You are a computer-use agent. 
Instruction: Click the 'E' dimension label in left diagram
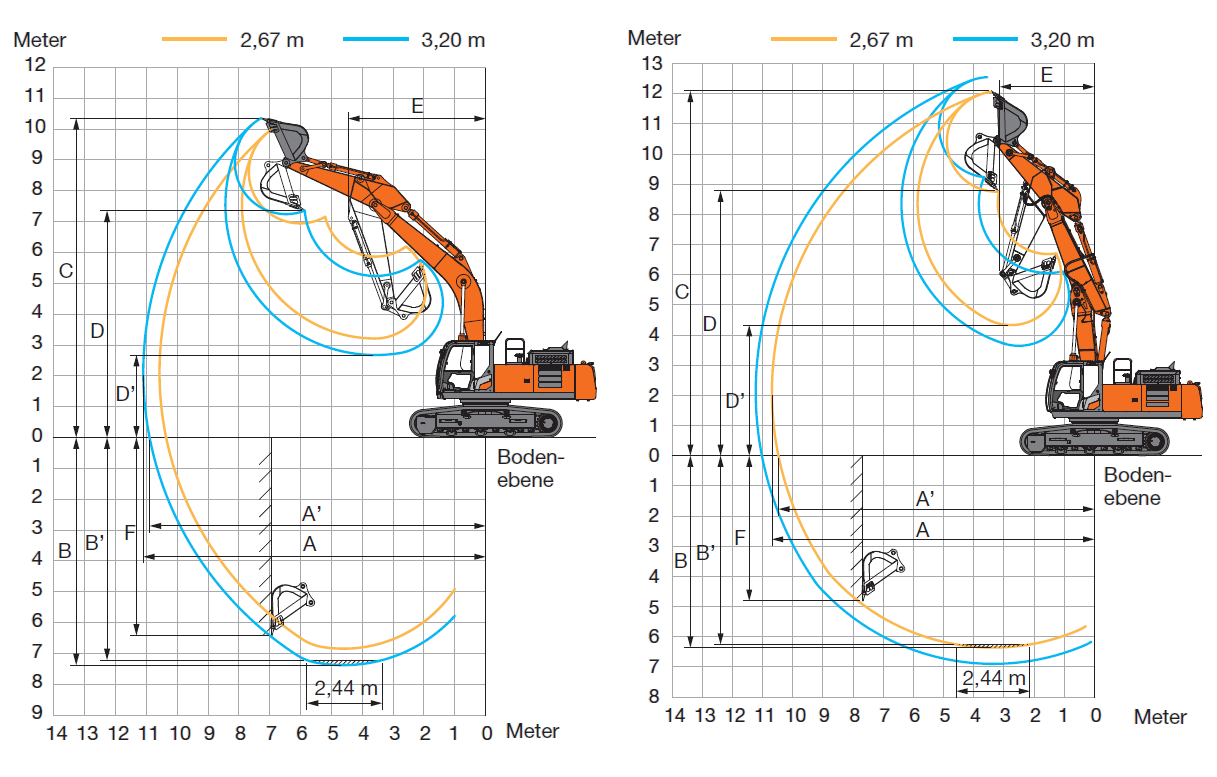417,106
